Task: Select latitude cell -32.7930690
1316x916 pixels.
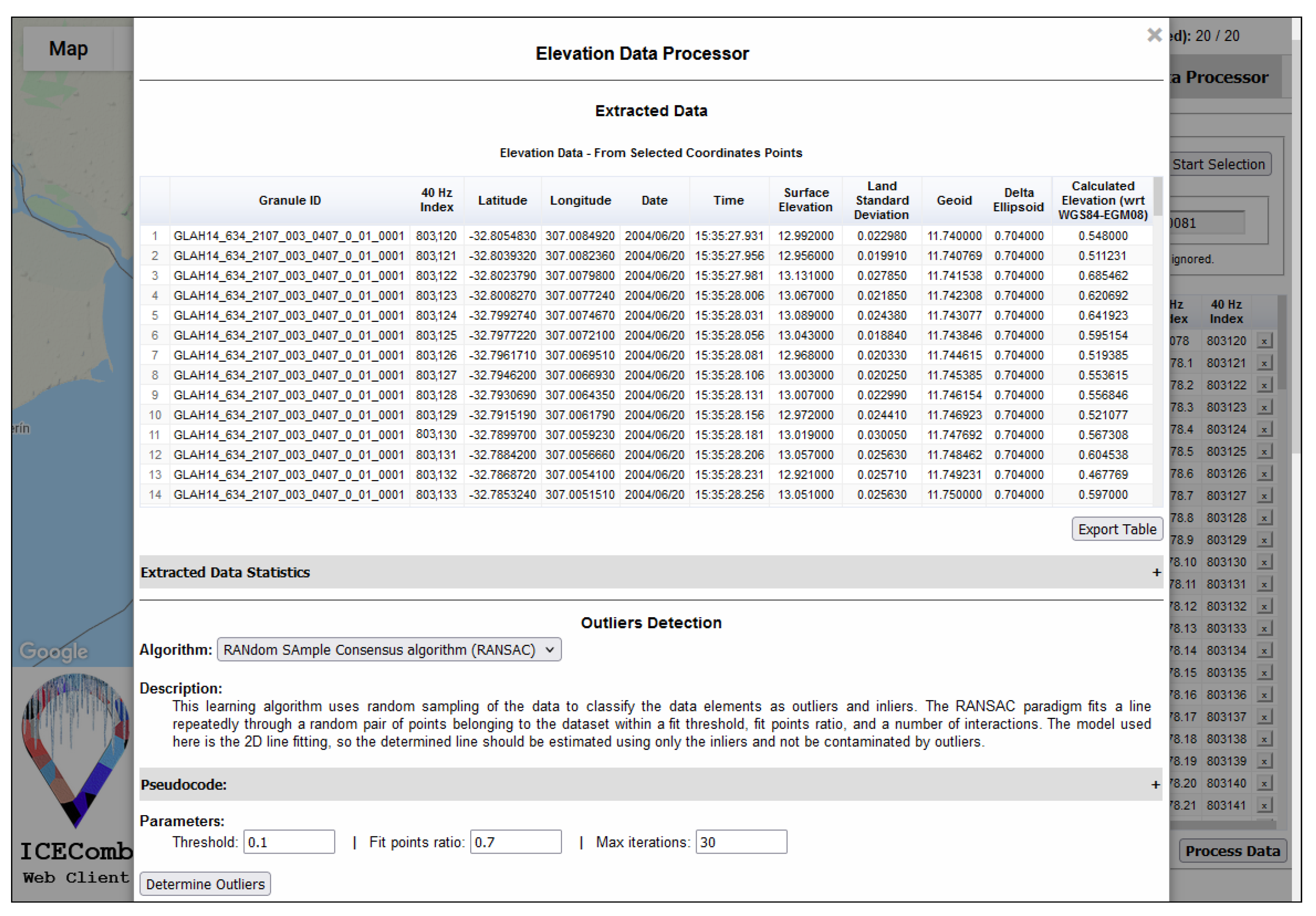Action: [503, 395]
